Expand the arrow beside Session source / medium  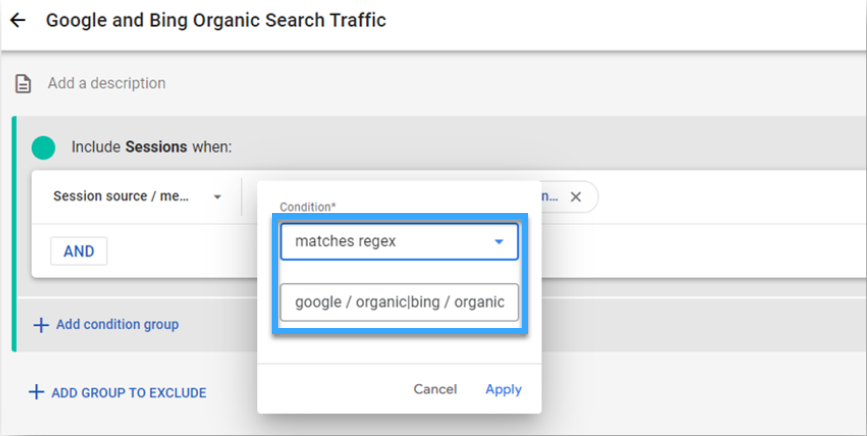[217, 197]
